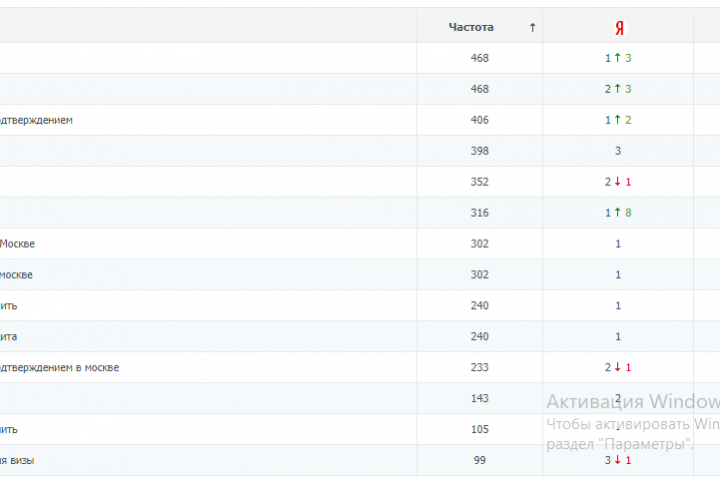Click the Yandex position 3 in the 398 row

pyautogui.click(x=618, y=151)
